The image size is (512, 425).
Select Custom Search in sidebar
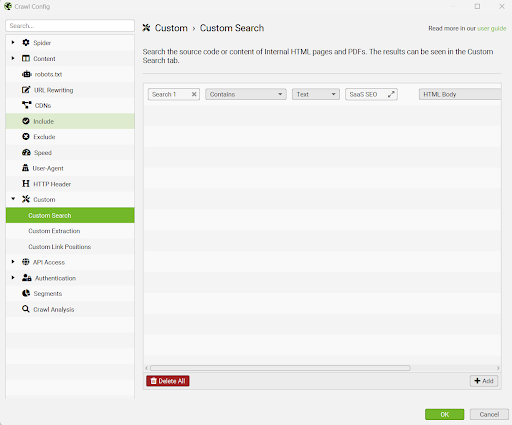(x=70, y=215)
